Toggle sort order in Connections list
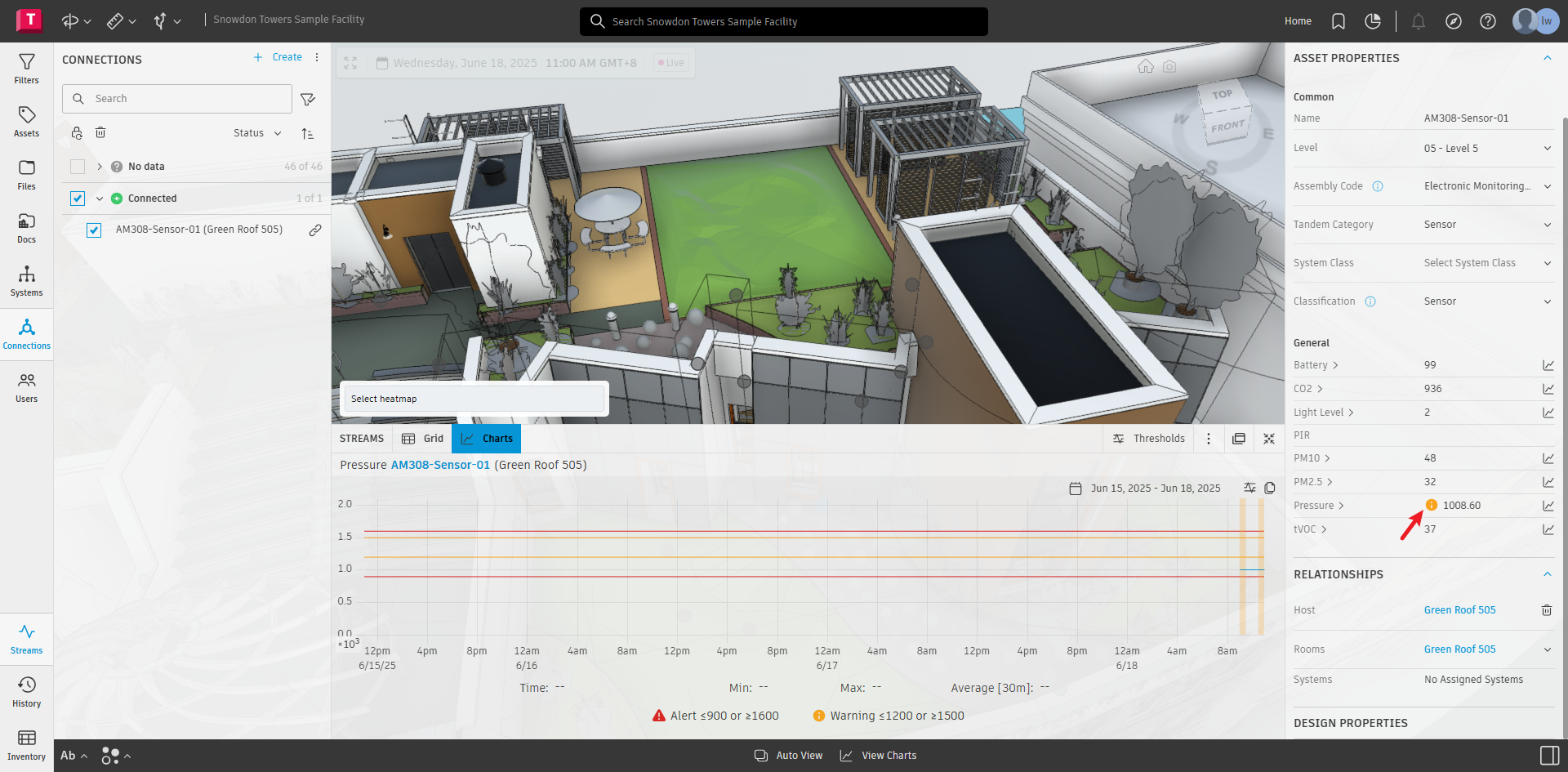This screenshot has height=772, width=1568. point(307,133)
